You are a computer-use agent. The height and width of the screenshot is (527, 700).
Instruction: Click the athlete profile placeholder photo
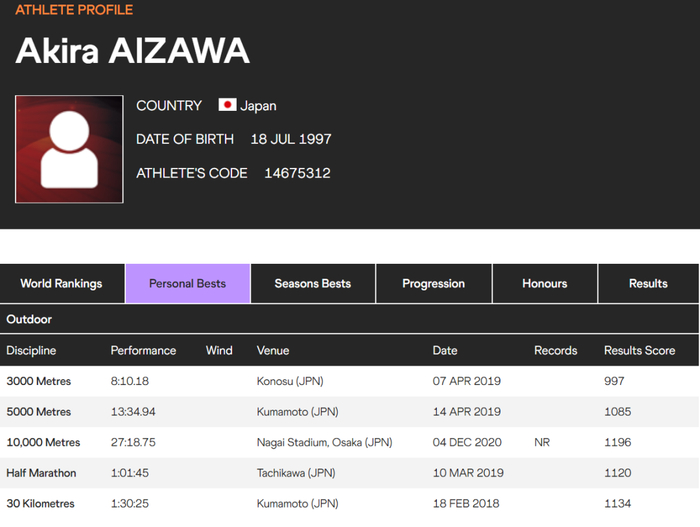[x=69, y=150]
